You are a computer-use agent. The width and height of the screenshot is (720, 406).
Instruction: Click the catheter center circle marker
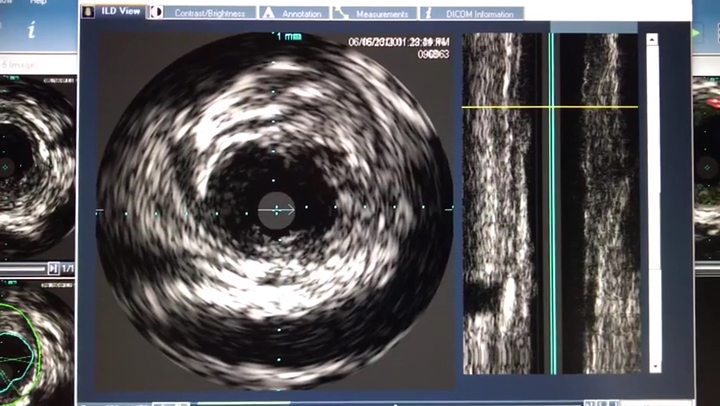pos(277,210)
